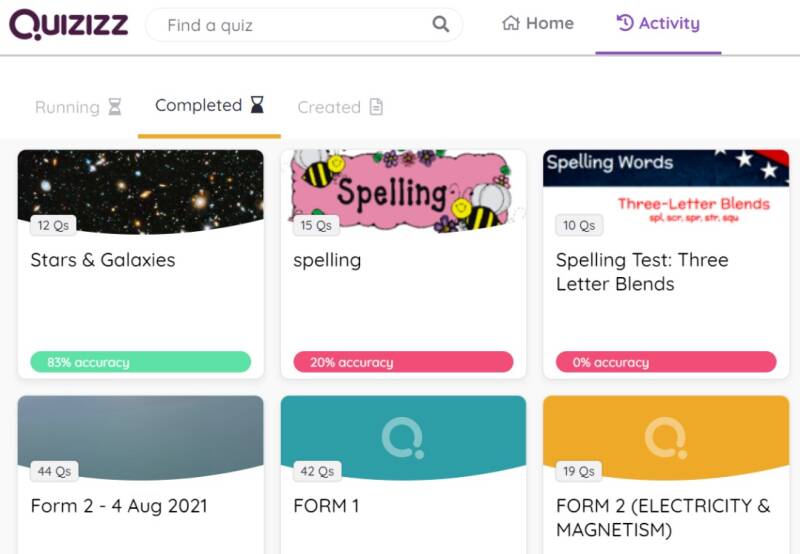Click the Home house icon
This screenshot has height=554, width=800.
pos(511,23)
